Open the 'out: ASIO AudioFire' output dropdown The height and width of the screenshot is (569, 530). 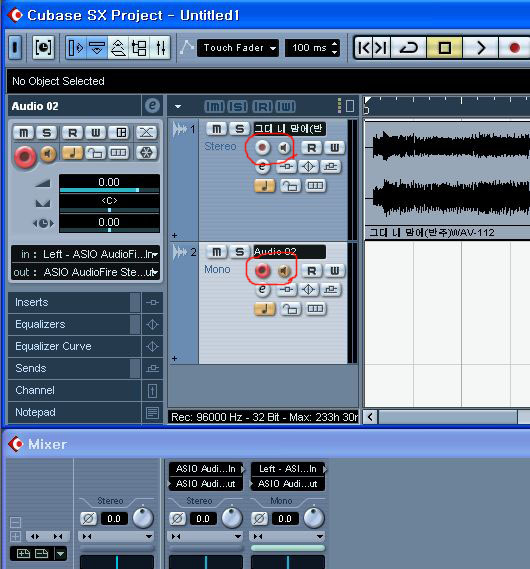click(86, 272)
